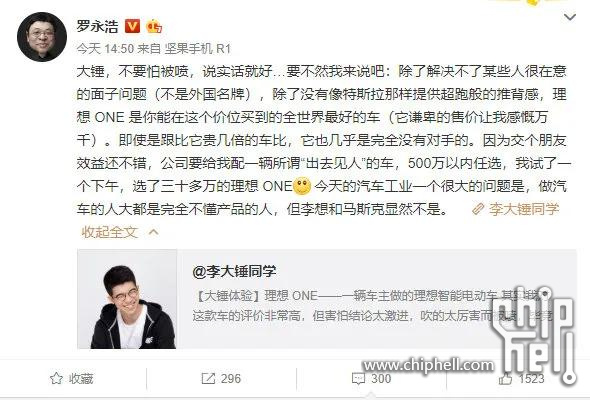Click the orange V verification badge

[x=132, y=26]
